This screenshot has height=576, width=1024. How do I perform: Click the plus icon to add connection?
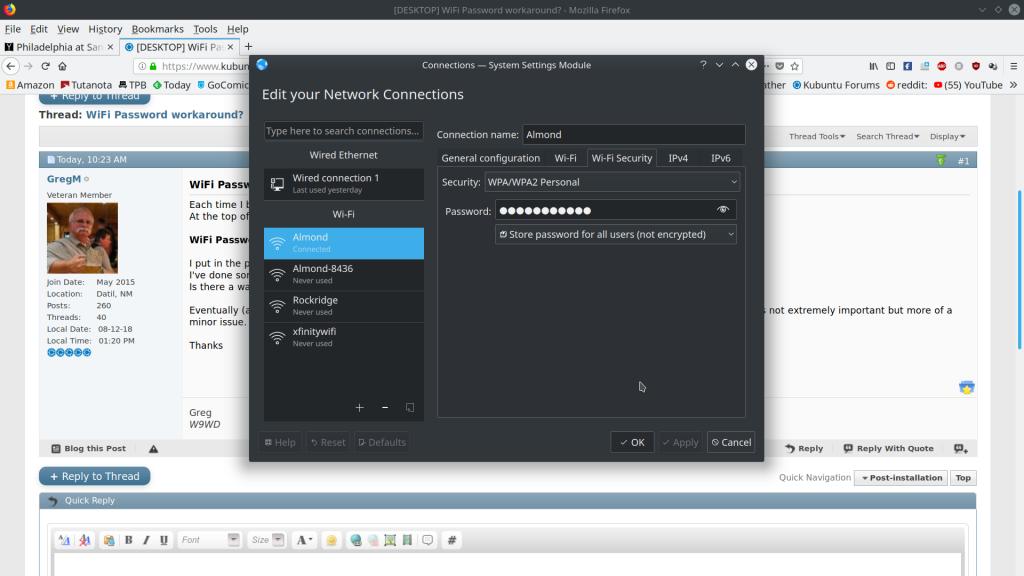(x=360, y=408)
